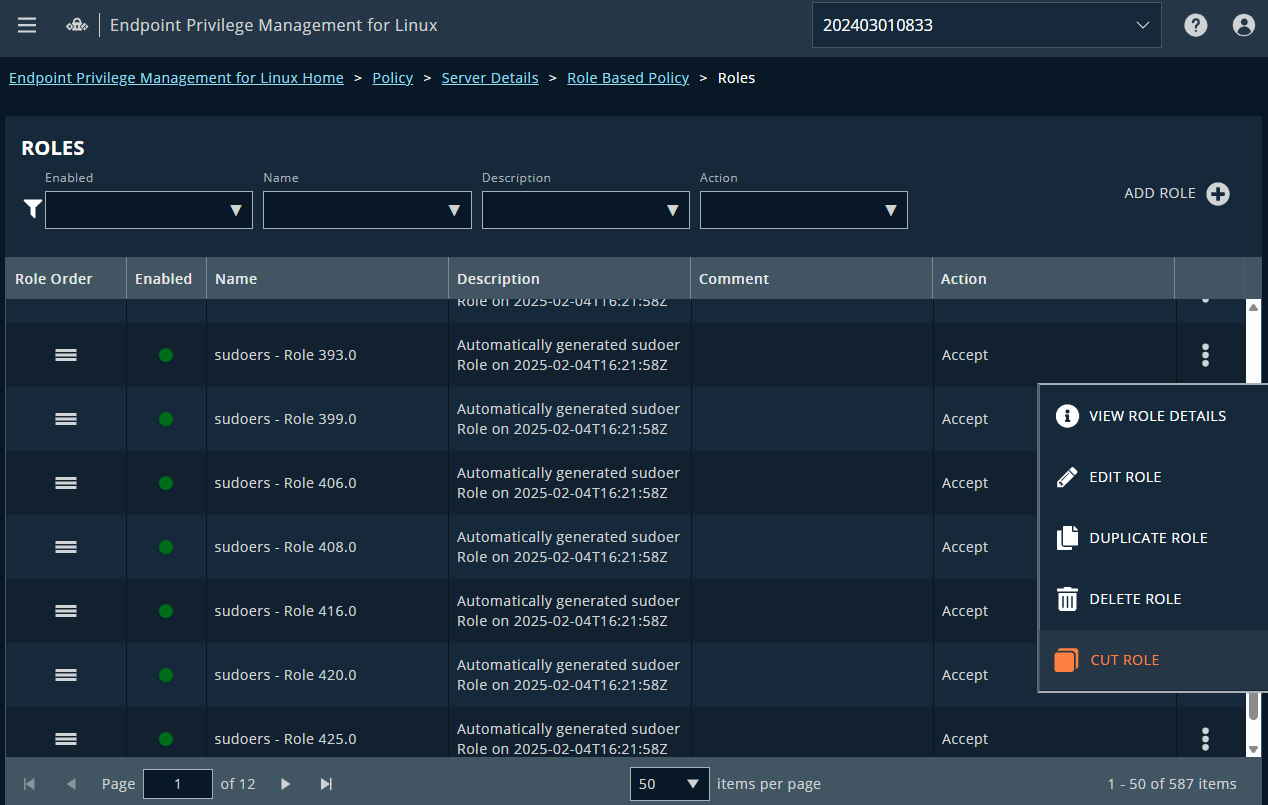Click the page number input field
Screen dimensions: 1268x805
pyautogui.click(x=178, y=784)
